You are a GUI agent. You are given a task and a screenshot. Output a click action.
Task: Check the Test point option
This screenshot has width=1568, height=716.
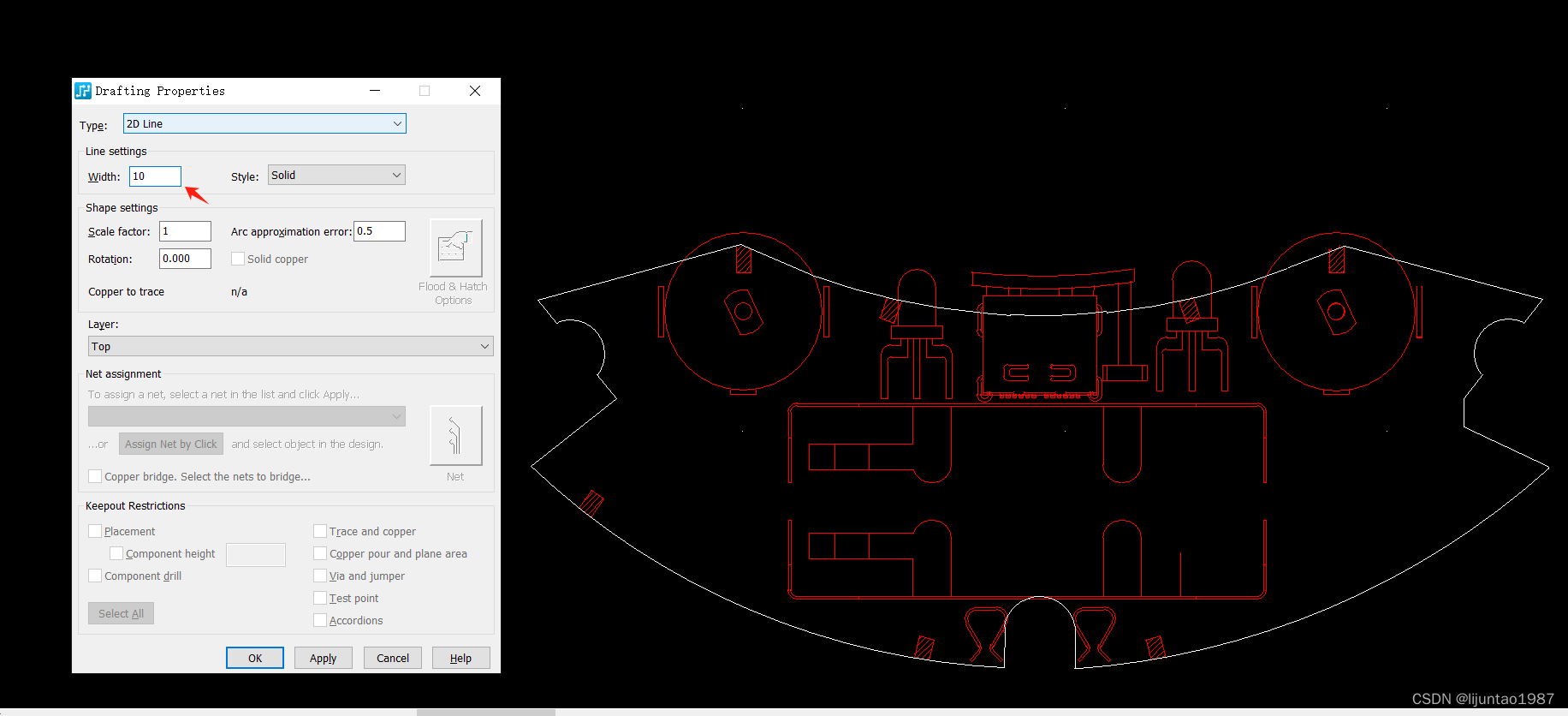[320, 598]
